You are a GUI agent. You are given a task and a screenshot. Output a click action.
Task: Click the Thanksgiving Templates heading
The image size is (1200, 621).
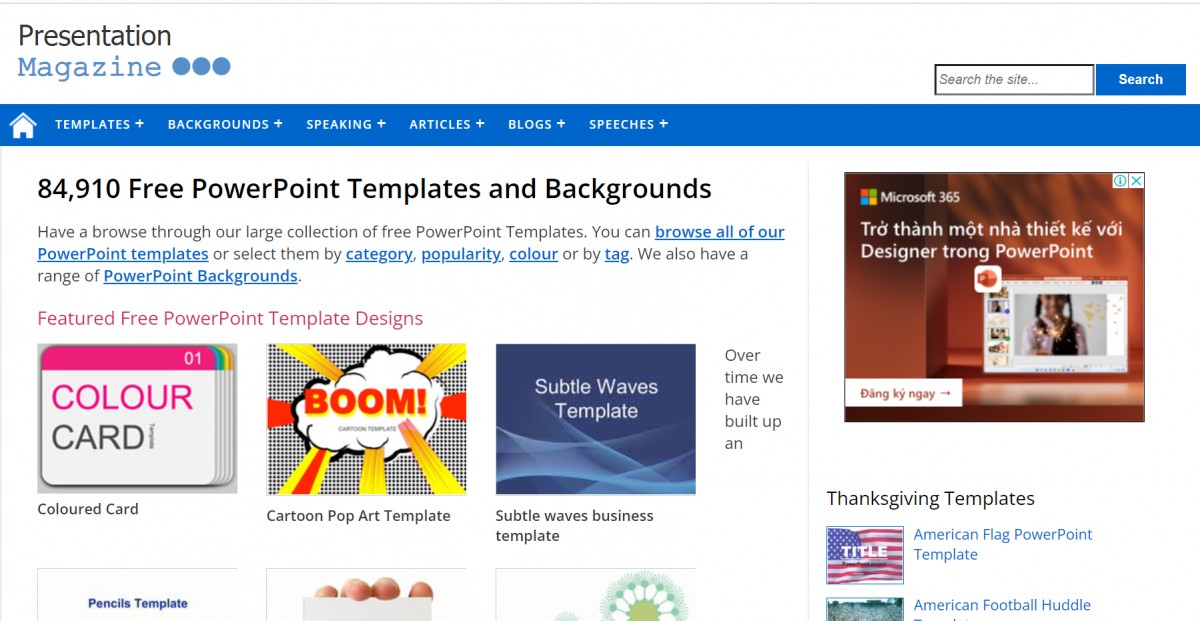930,498
